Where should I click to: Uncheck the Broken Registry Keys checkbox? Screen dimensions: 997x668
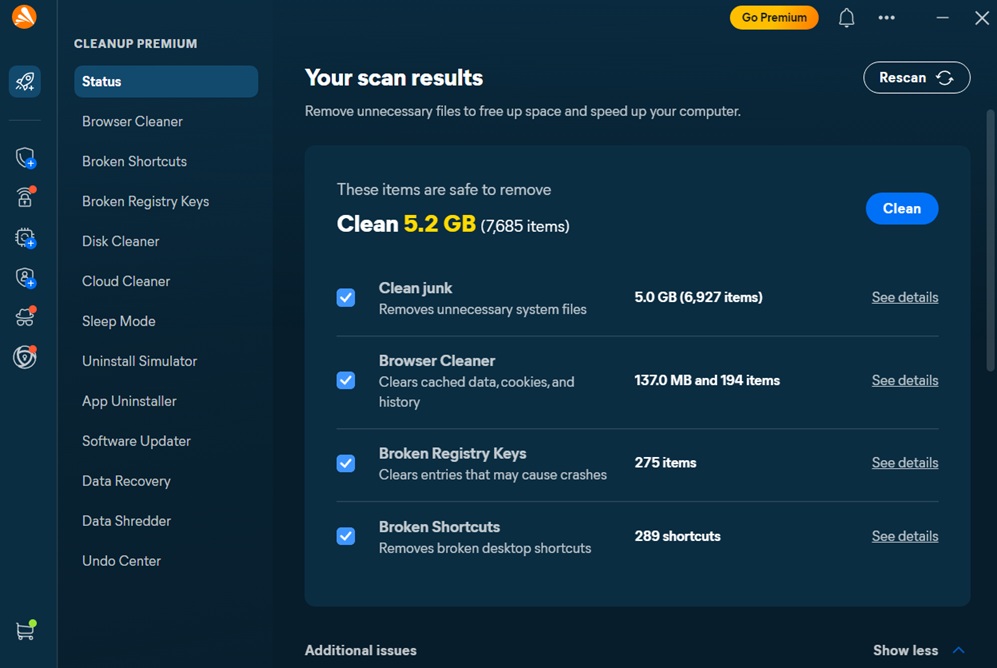pos(346,463)
